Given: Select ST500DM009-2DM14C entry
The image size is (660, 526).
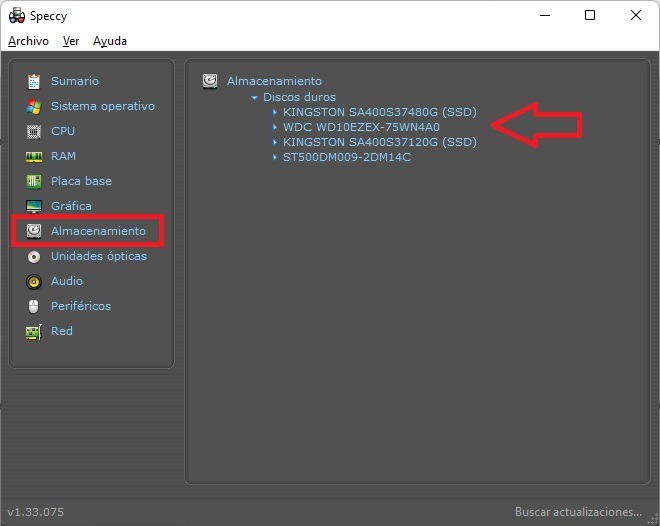Looking at the screenshot, I should click(x=347, y=157).
